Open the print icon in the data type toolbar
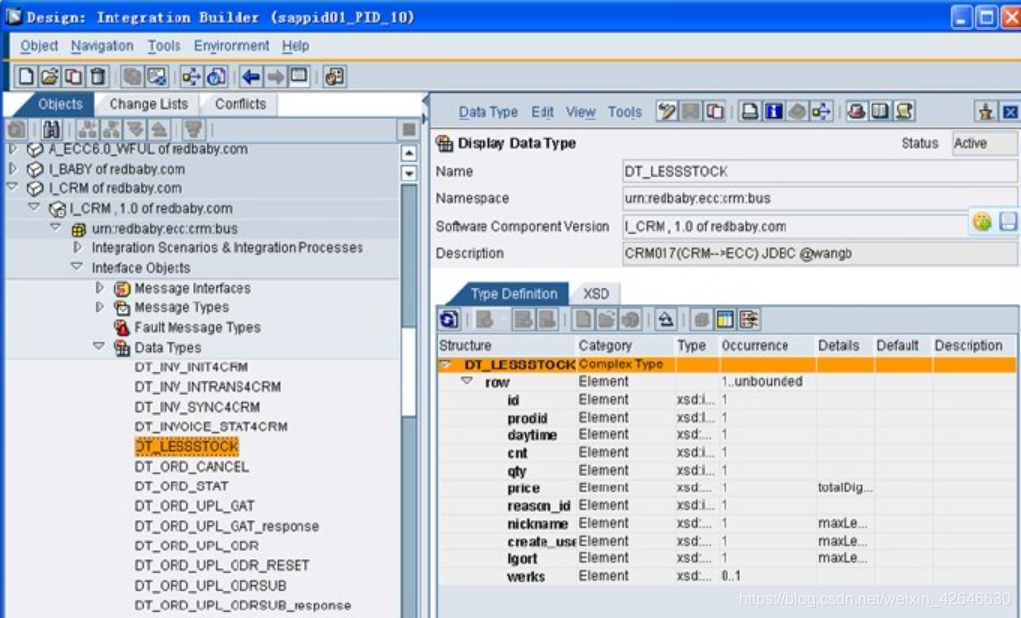This screenshot has width=1021, height=618. tap(748, 112)
